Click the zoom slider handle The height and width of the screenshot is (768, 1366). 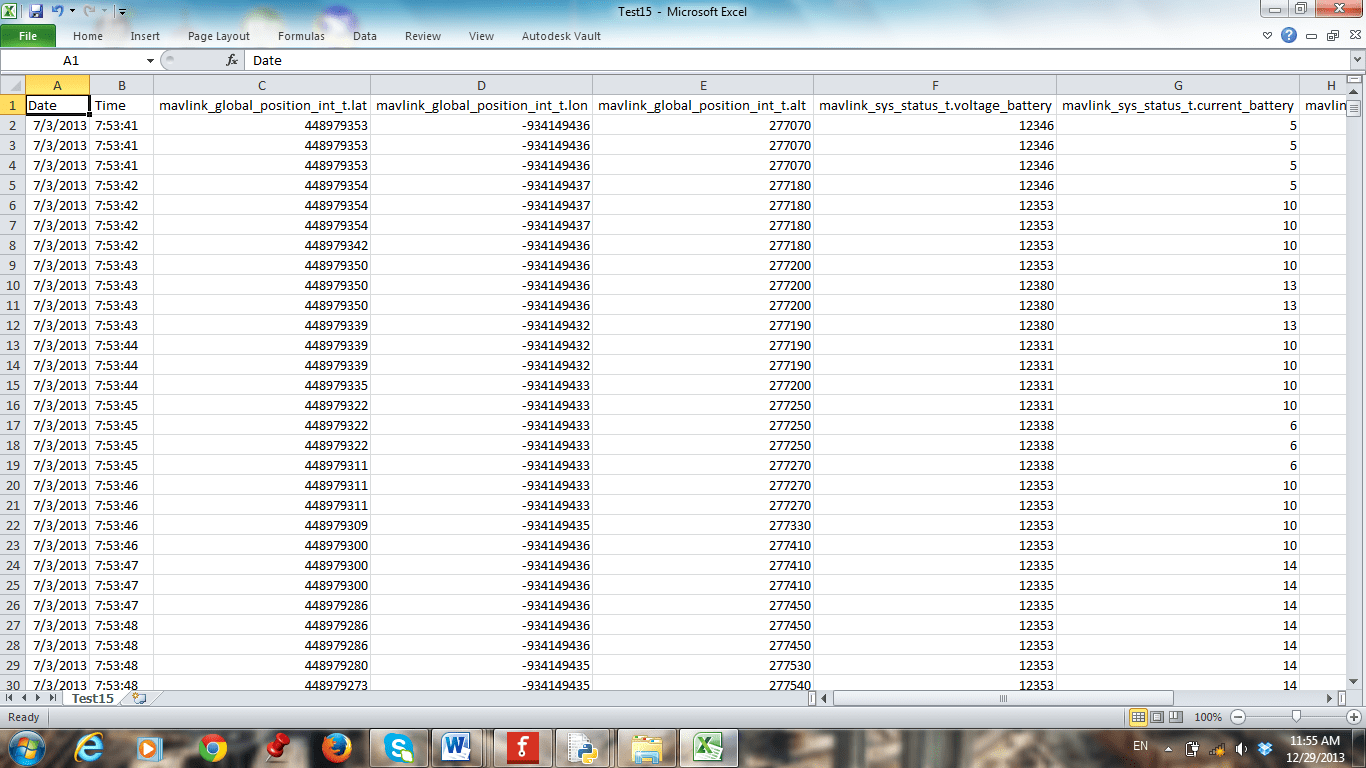click(1296, 716)
